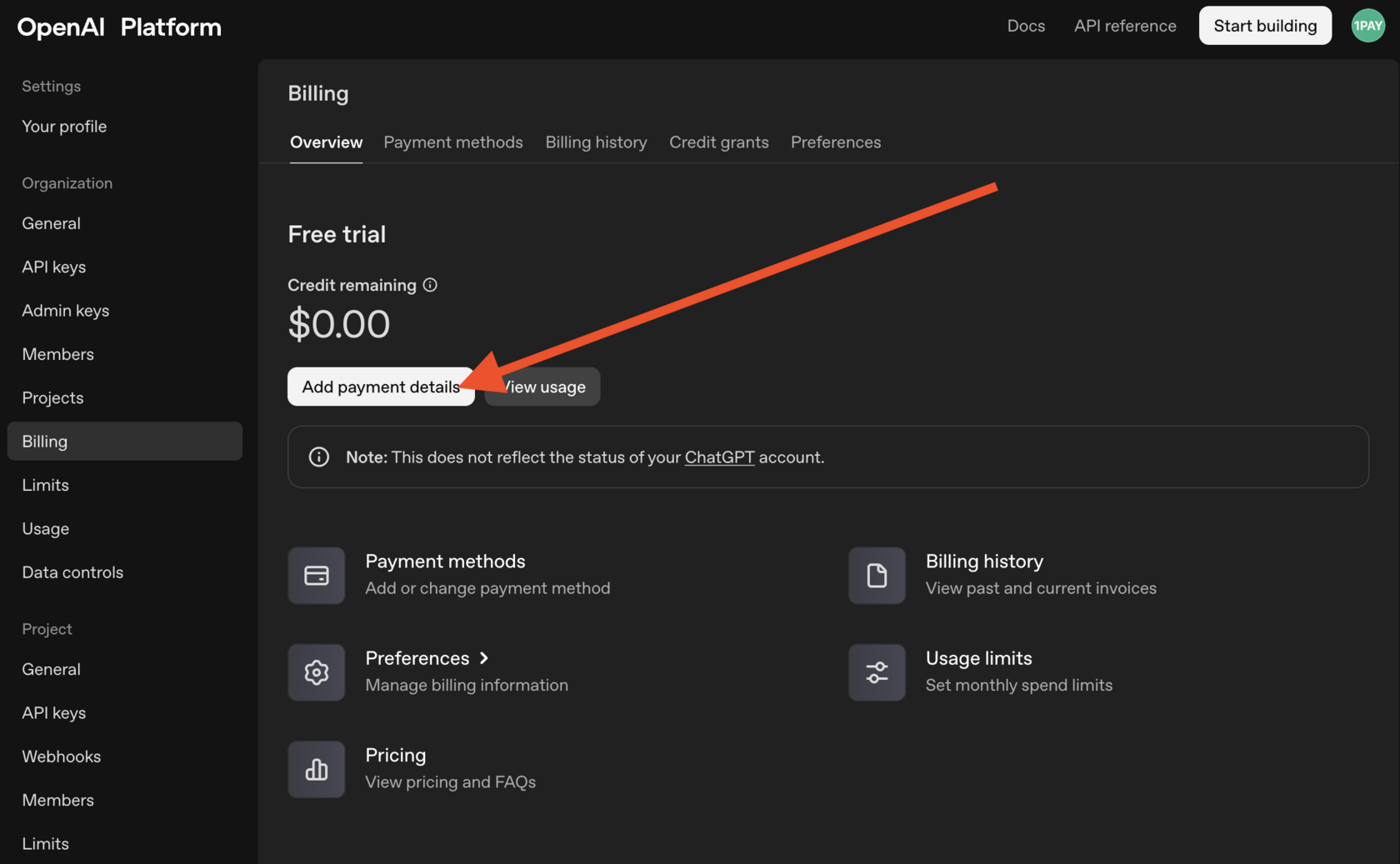This screenshot has height=864, width=1400.
Task: Click the View usage button
Action: click(551, 387)
